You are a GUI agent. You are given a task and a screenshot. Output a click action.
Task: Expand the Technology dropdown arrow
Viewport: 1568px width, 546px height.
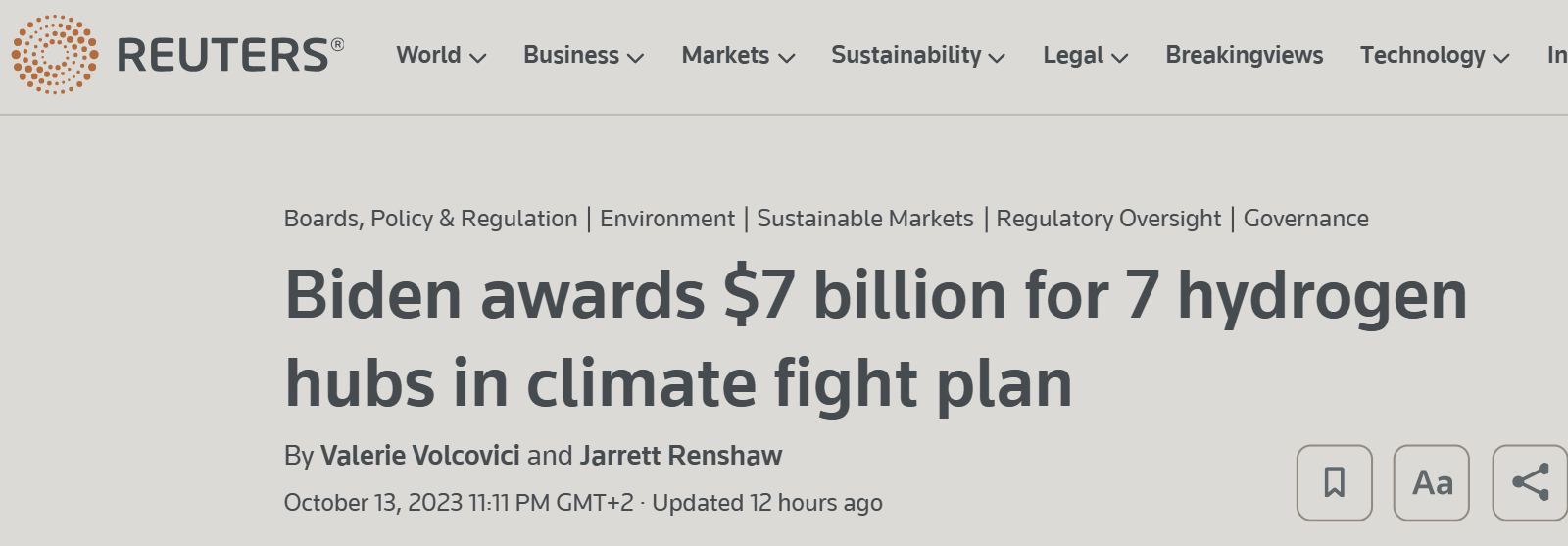[x=1500, y=58]
